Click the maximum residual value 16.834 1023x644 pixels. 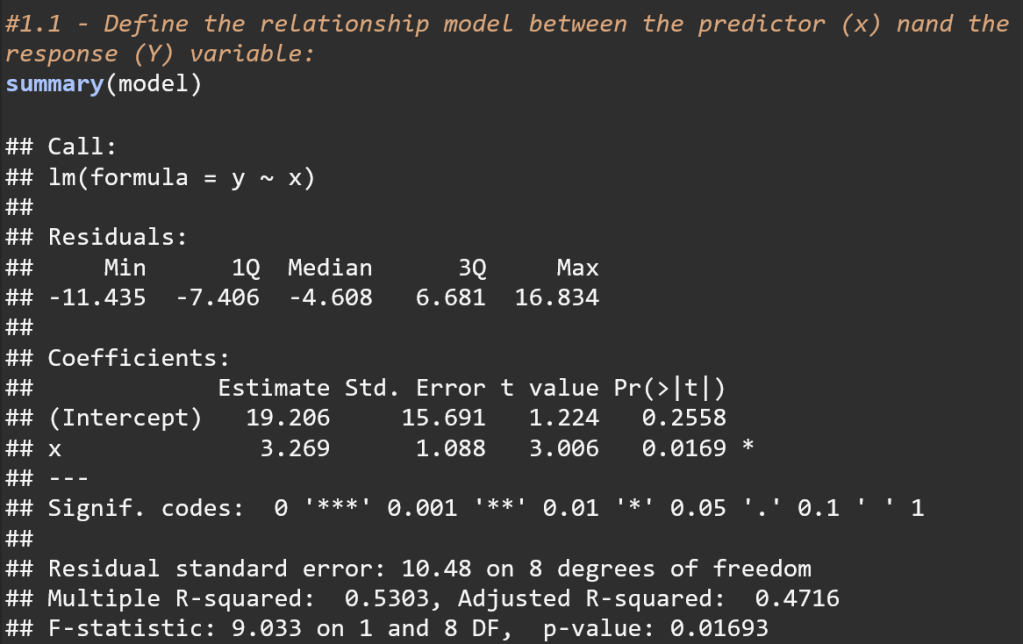pyautogui.click(x=557, y=297)
